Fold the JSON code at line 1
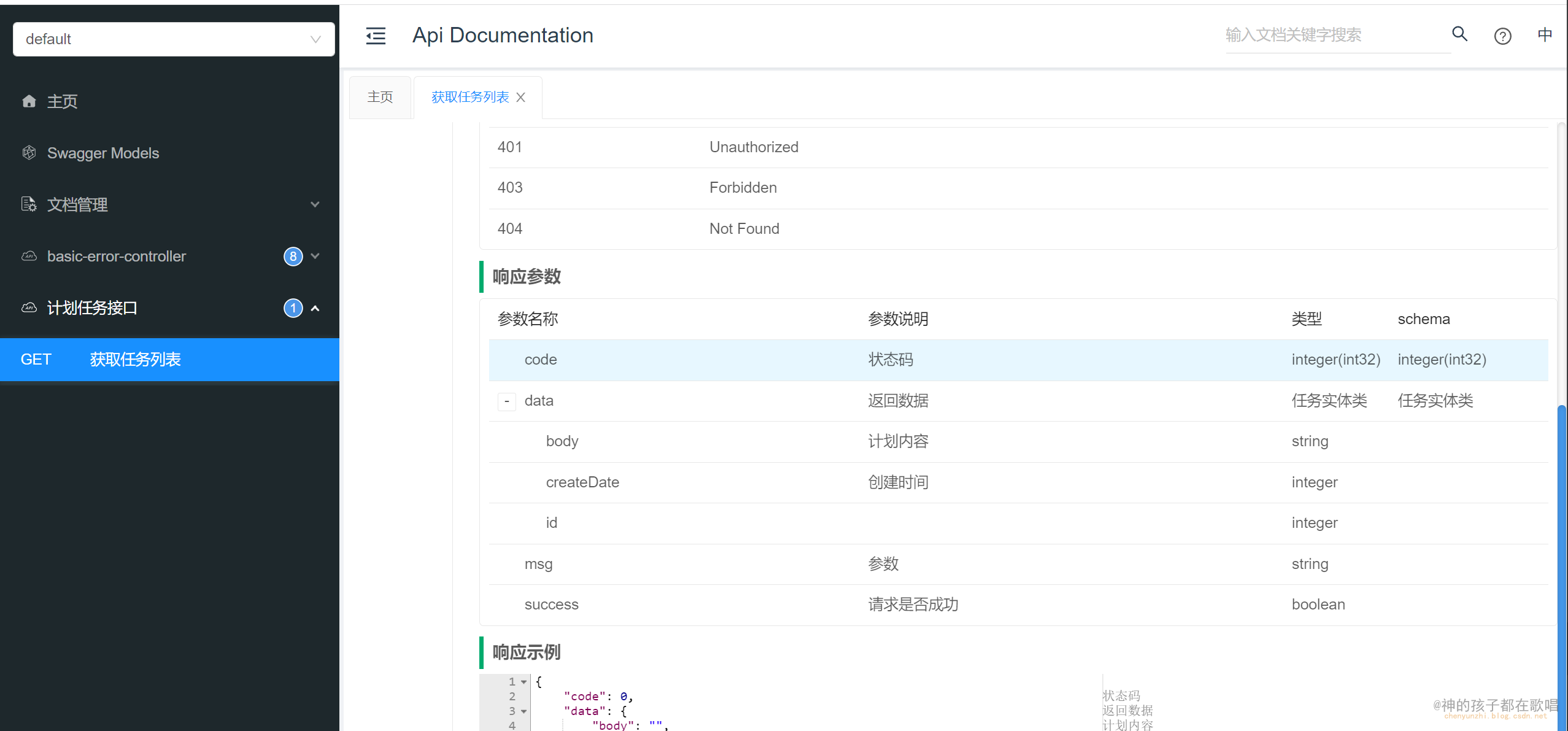 click(523, 682)
